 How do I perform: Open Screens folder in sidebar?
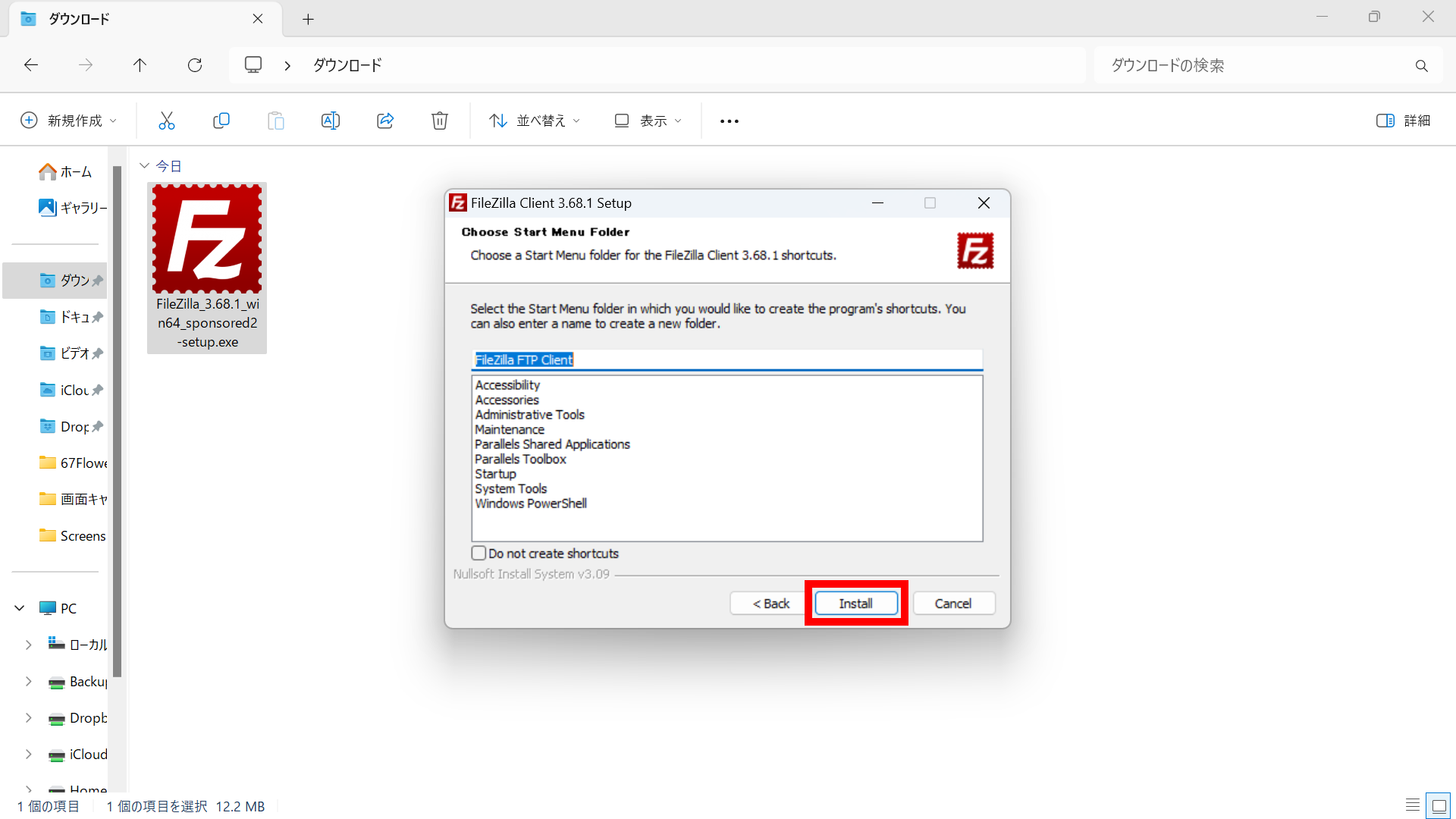coord(73,535)
